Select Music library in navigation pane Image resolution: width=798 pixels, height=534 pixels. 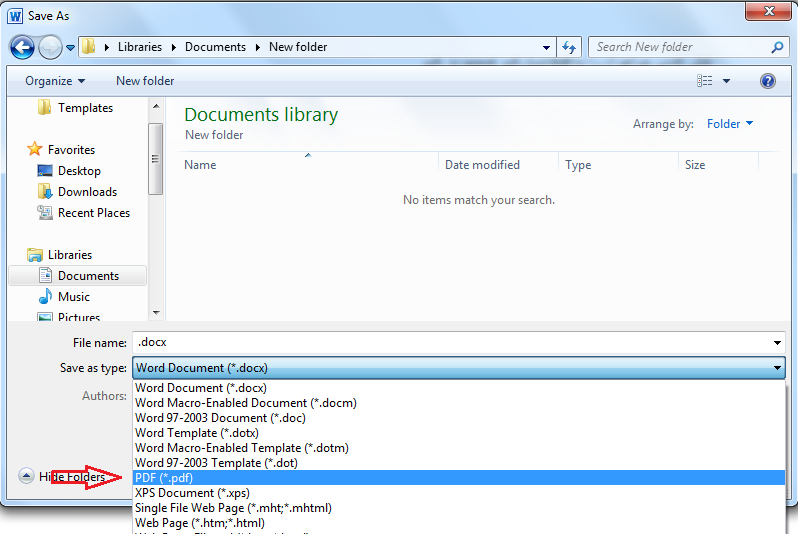[74, 297]
